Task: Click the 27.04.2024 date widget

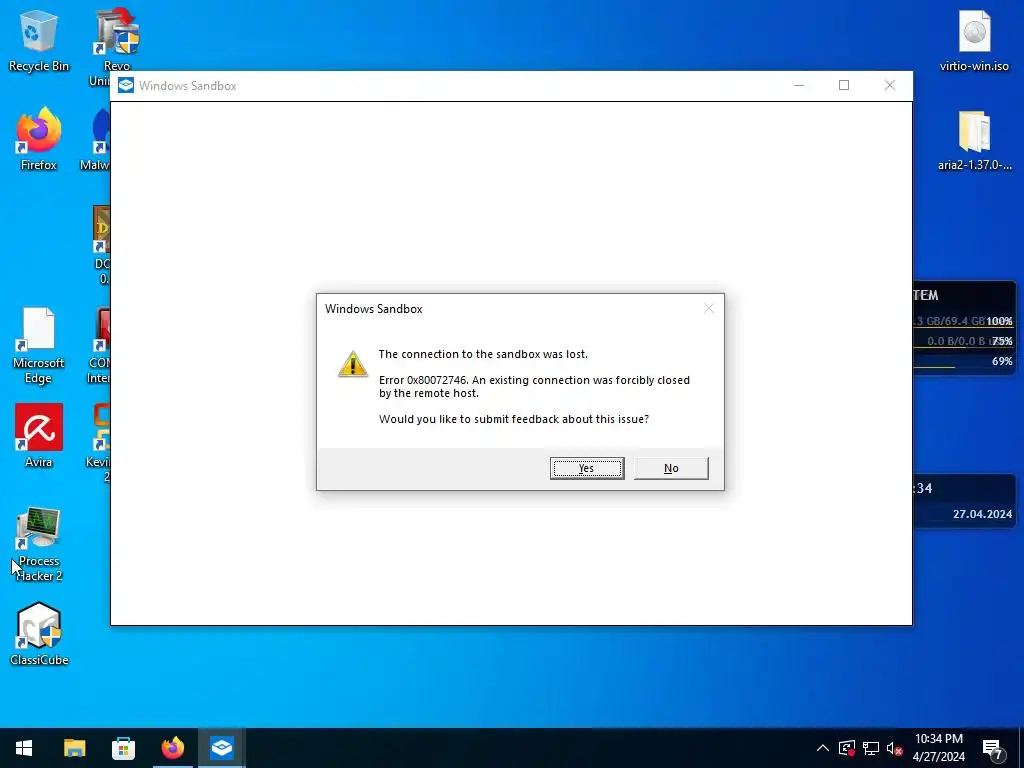Action: [982, 514]
